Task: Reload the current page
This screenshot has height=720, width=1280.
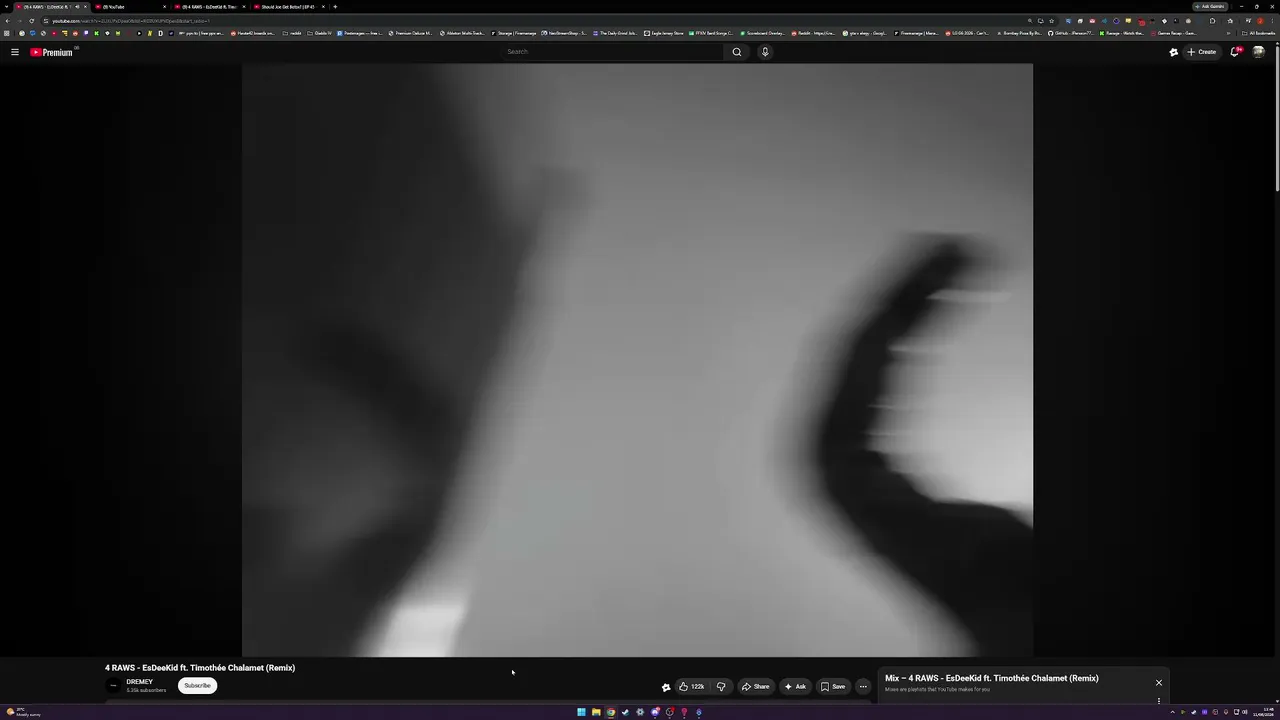Action: [31, 21]
